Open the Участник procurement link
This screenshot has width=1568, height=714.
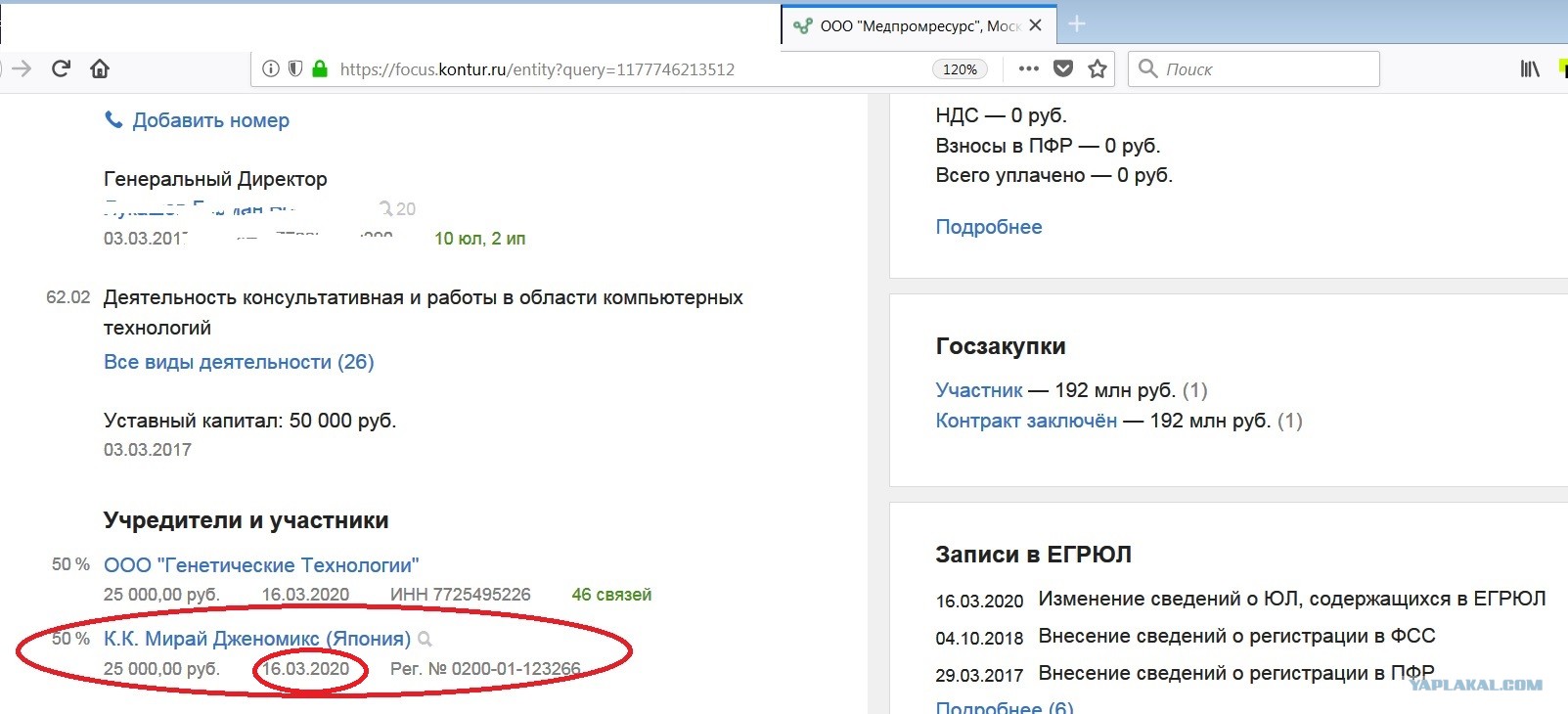[979, 390]
